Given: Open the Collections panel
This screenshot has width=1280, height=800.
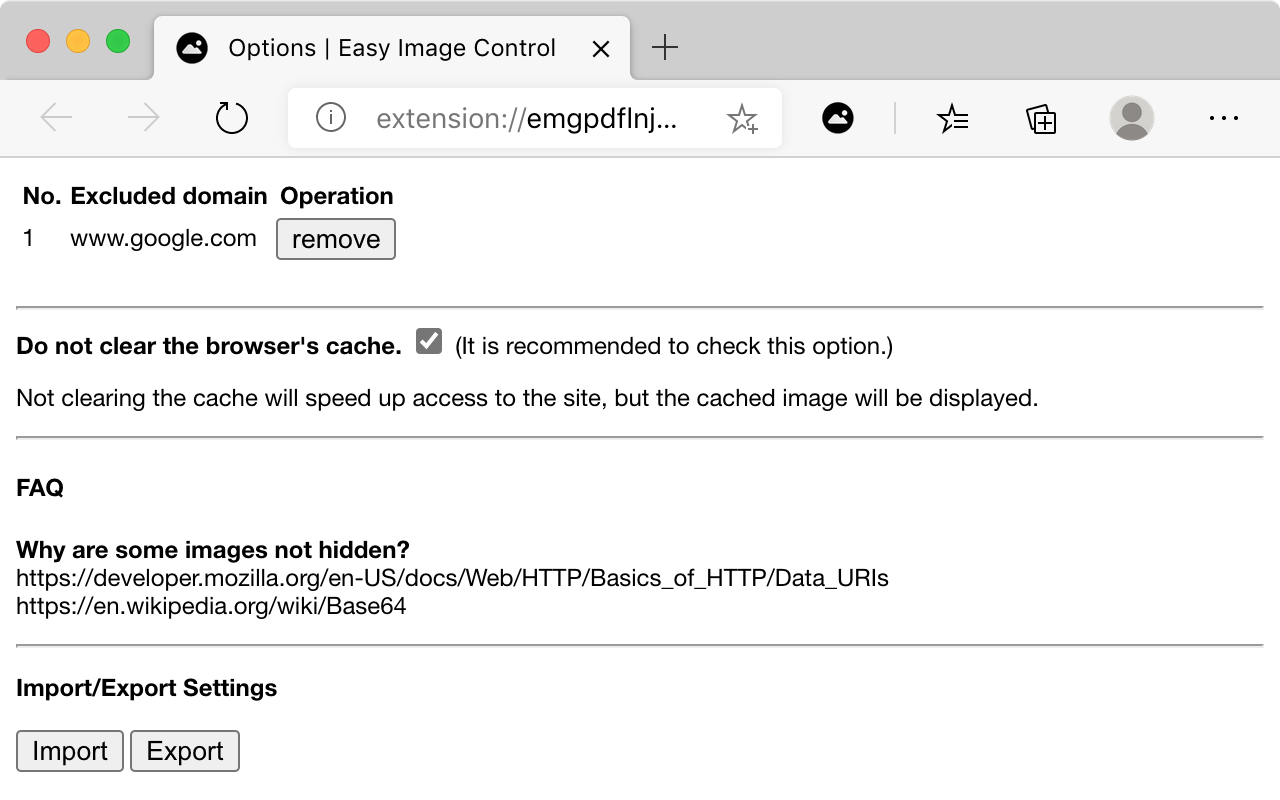Looking at the screenshot, I should pyautogui.click(x=1041, y=119).
